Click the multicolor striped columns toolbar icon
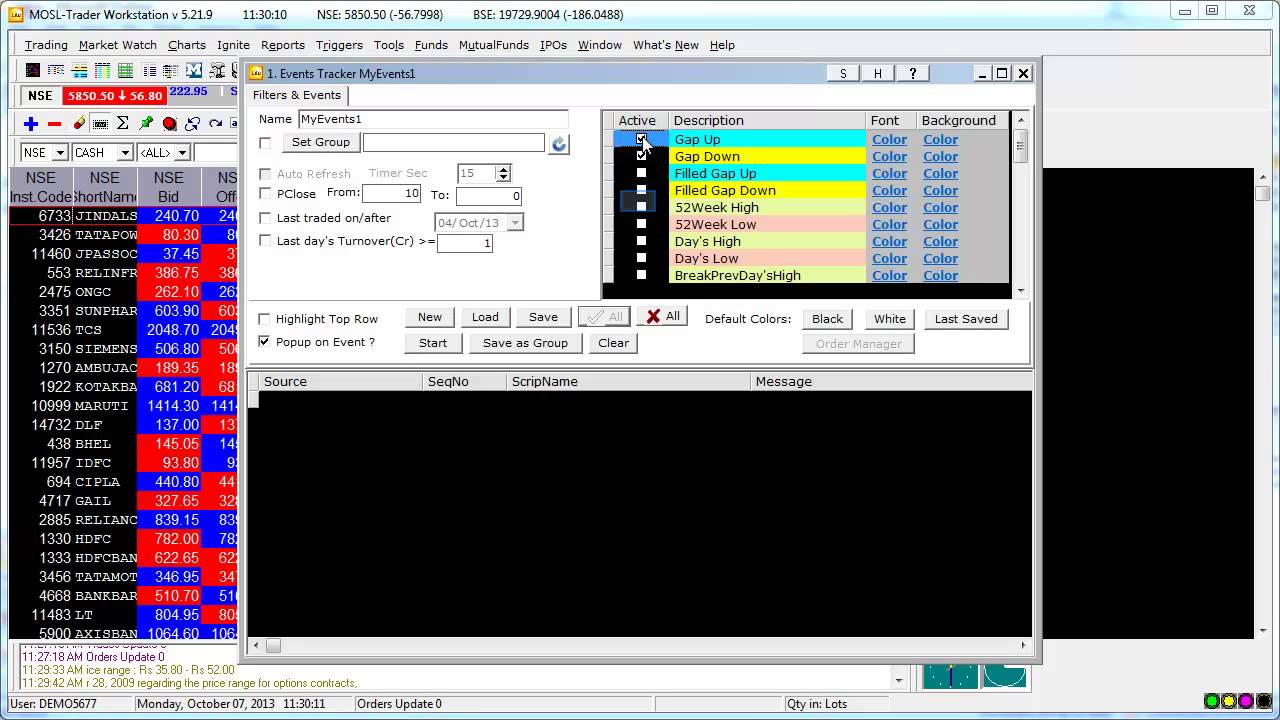Image resolution: width=1280 pixels, height=720 pixels. (102, 71)
